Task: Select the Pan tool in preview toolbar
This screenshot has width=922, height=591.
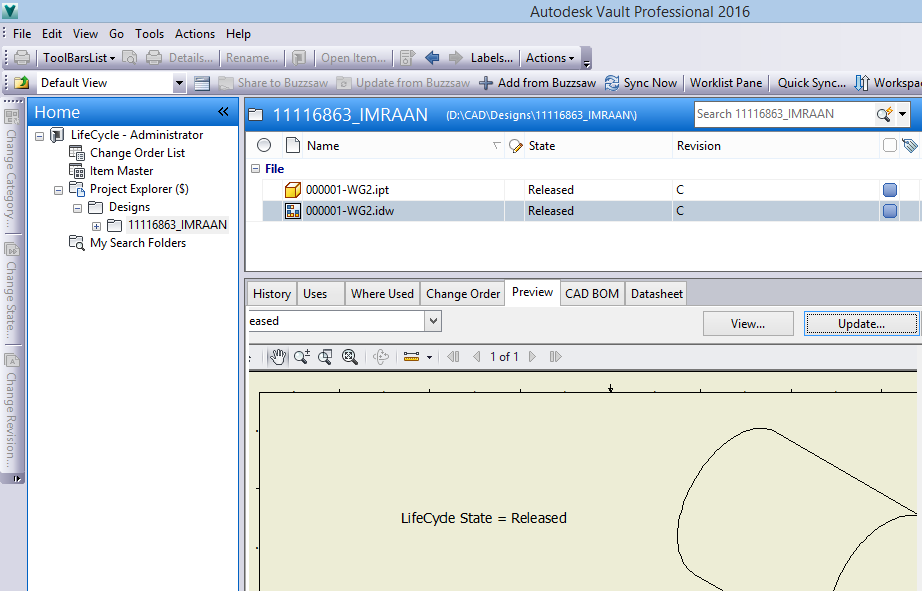Action: (279, 356)
